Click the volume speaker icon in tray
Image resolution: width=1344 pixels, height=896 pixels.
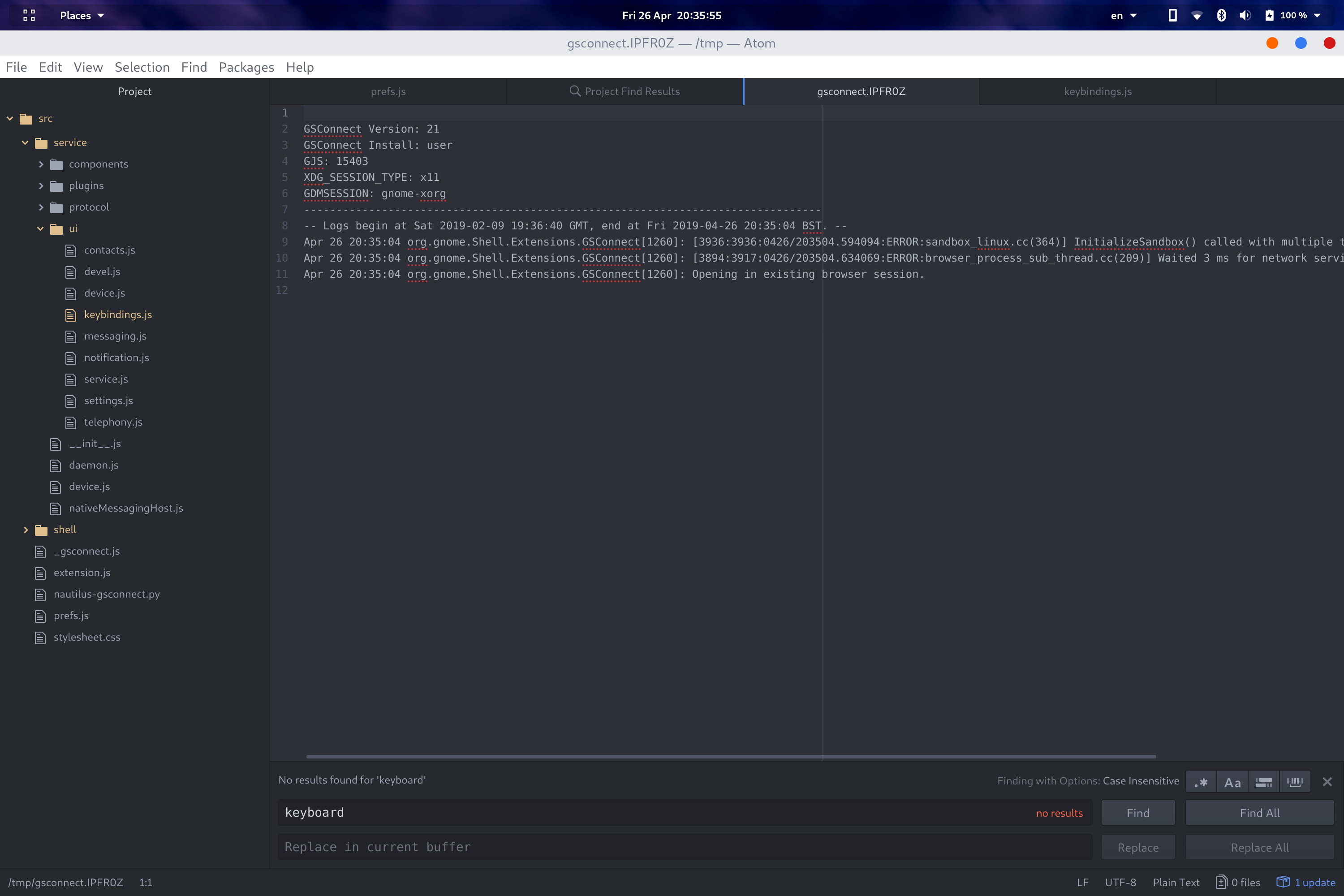coord(1245,15)
